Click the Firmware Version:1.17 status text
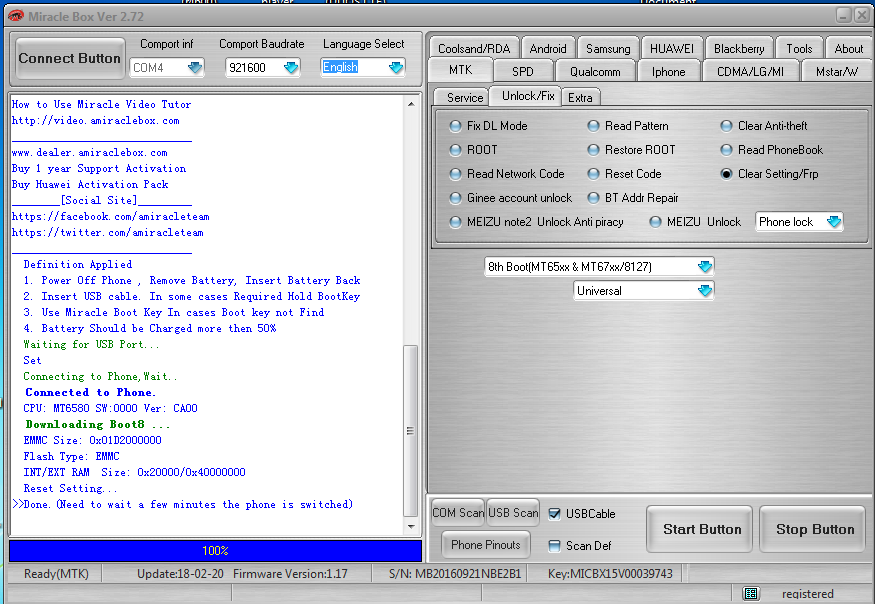This screenshot has width=875, height=604. point(290,574)
